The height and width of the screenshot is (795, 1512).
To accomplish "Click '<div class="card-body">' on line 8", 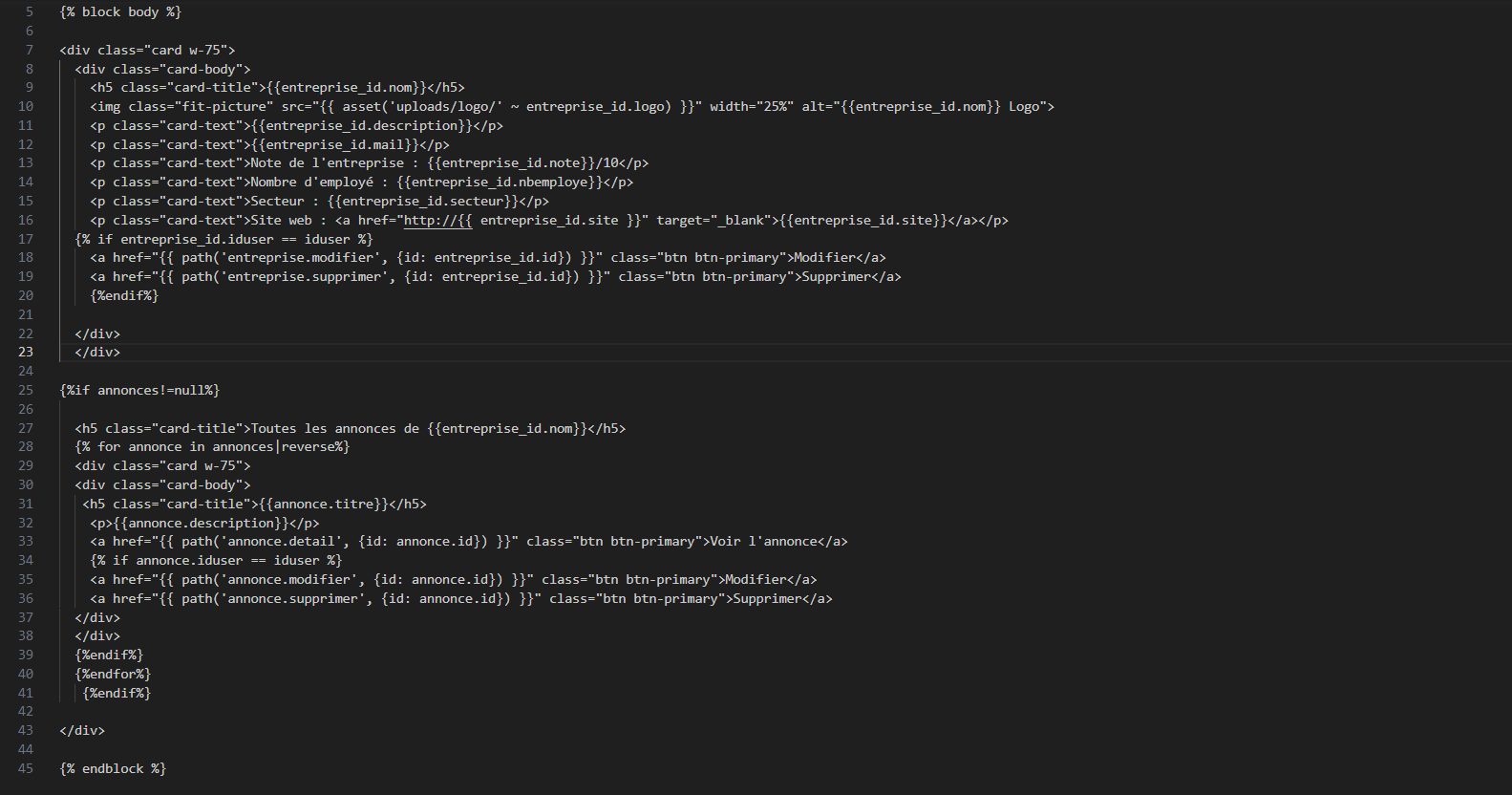I will [162, 69].
